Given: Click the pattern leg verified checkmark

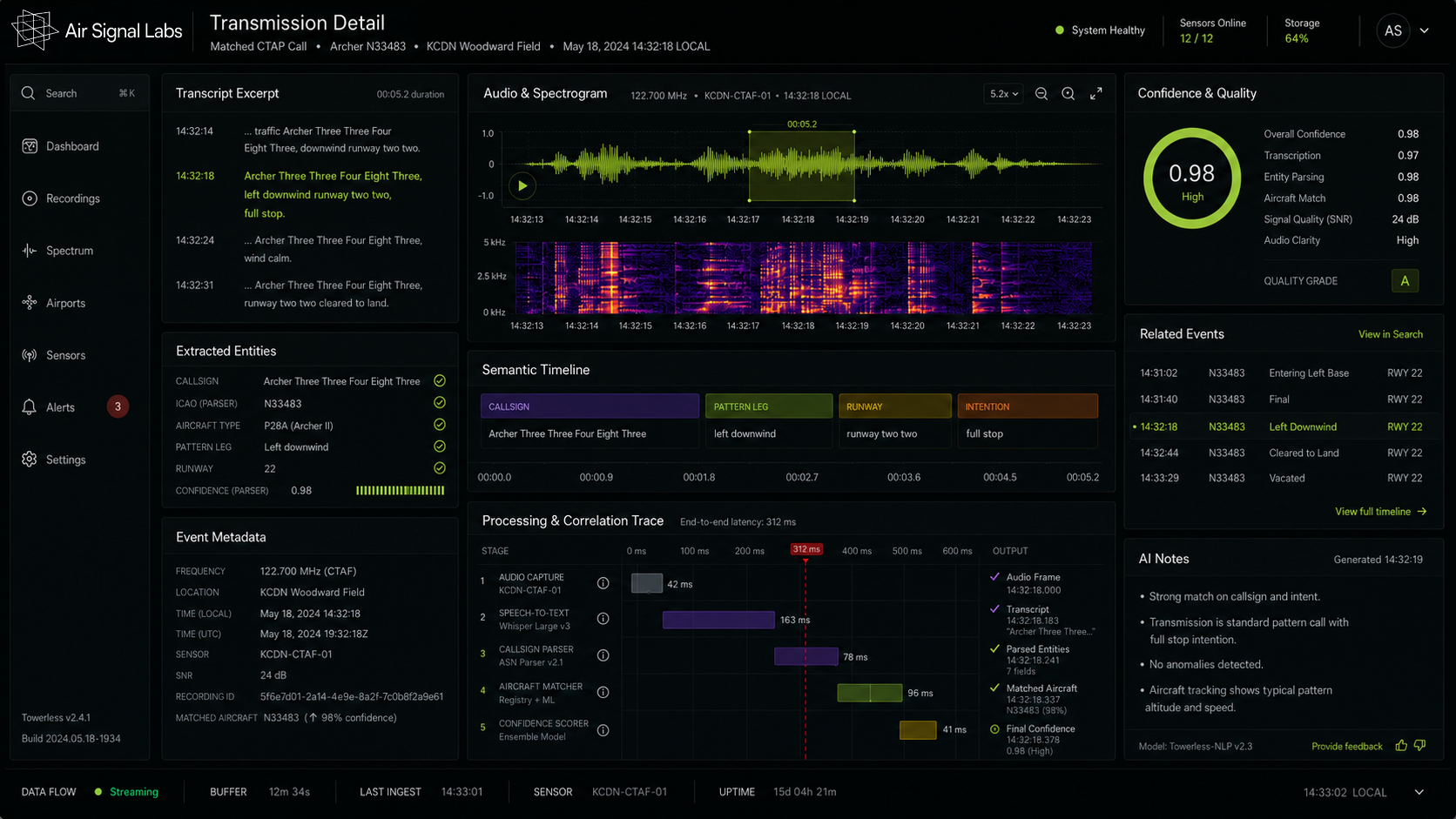Looking at the screenshot, I should click(440, 446).
